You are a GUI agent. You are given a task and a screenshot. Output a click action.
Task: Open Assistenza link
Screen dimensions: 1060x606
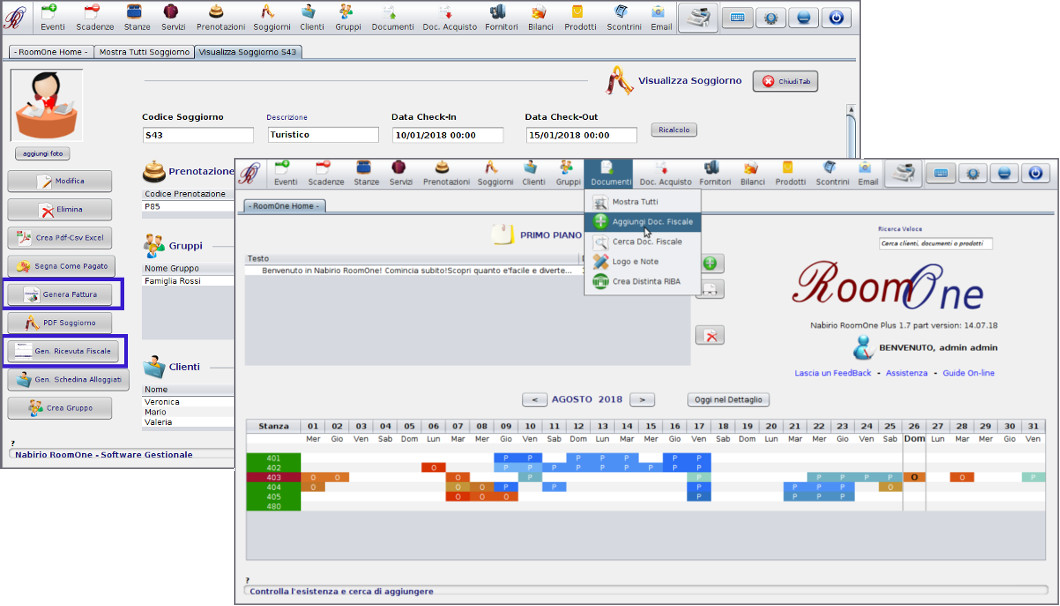(x=907, y=373)
